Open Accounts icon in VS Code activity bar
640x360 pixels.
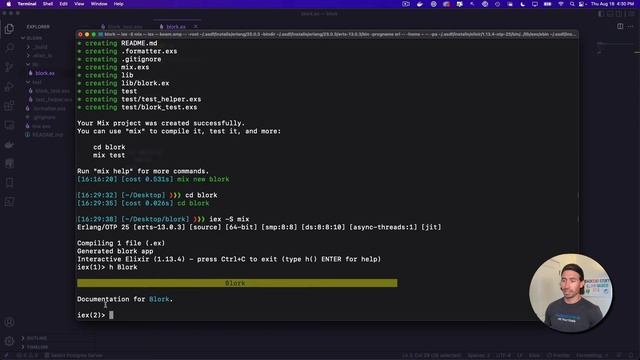9,322
